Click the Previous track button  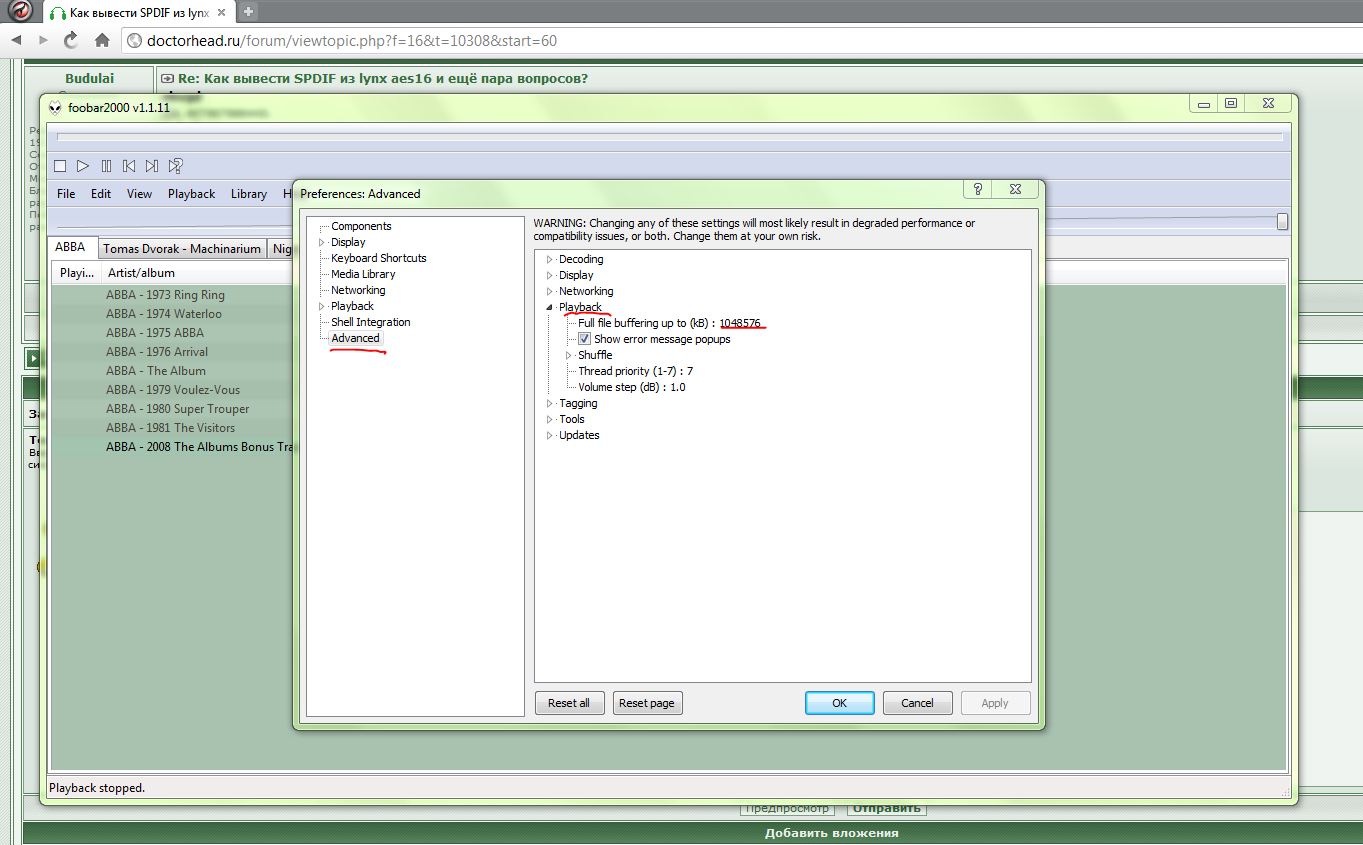(129, 166)
